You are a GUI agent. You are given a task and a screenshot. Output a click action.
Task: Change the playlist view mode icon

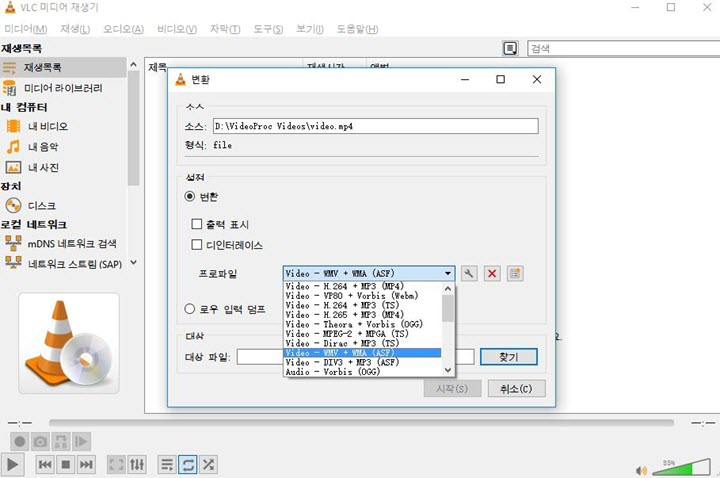510,48
